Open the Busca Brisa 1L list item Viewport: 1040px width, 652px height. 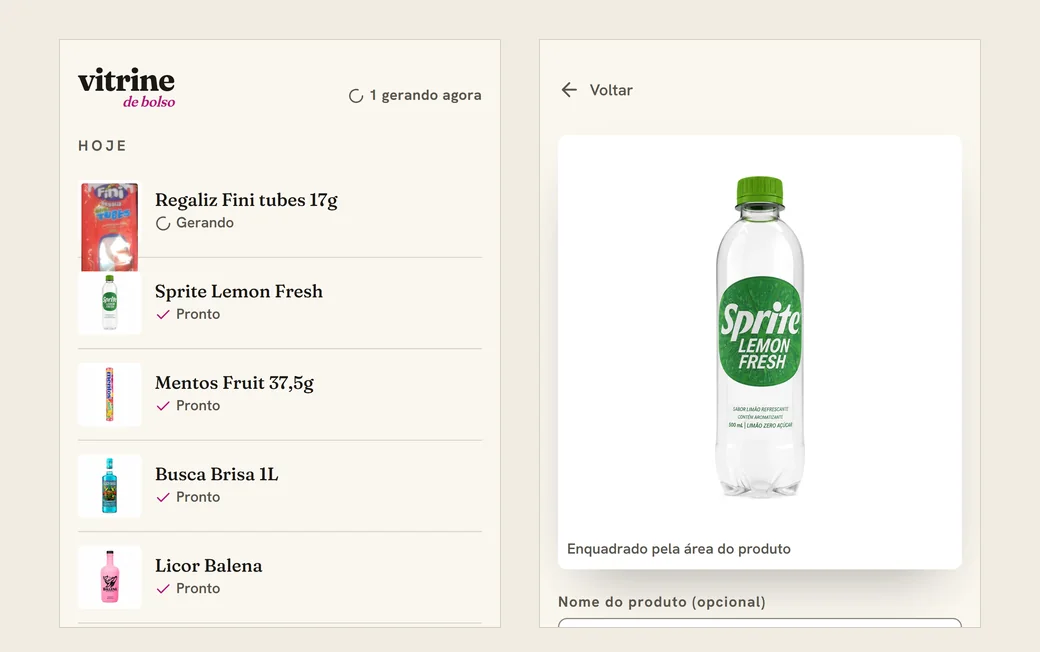coord(280,486)
